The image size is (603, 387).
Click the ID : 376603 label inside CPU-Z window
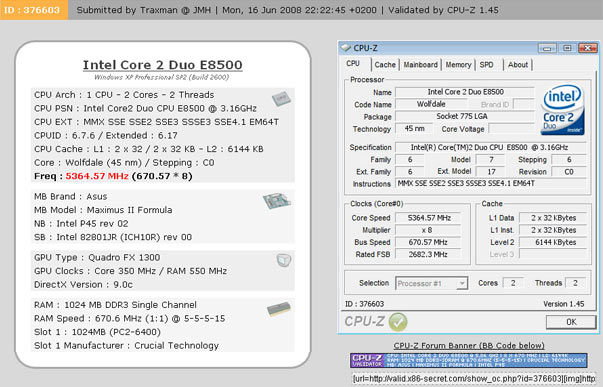click(364, 304)
